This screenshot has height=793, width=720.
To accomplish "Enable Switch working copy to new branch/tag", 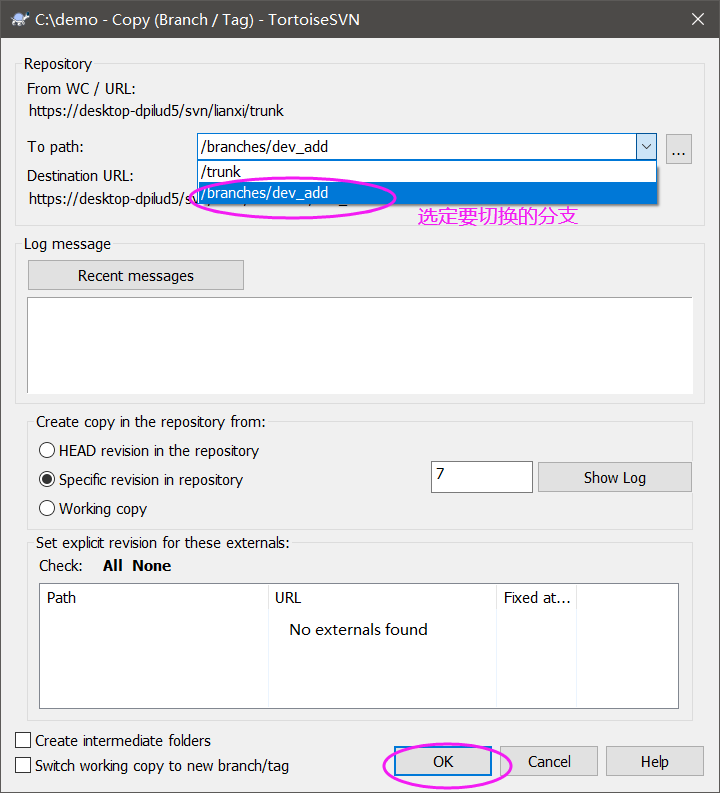I will [23, 765].
